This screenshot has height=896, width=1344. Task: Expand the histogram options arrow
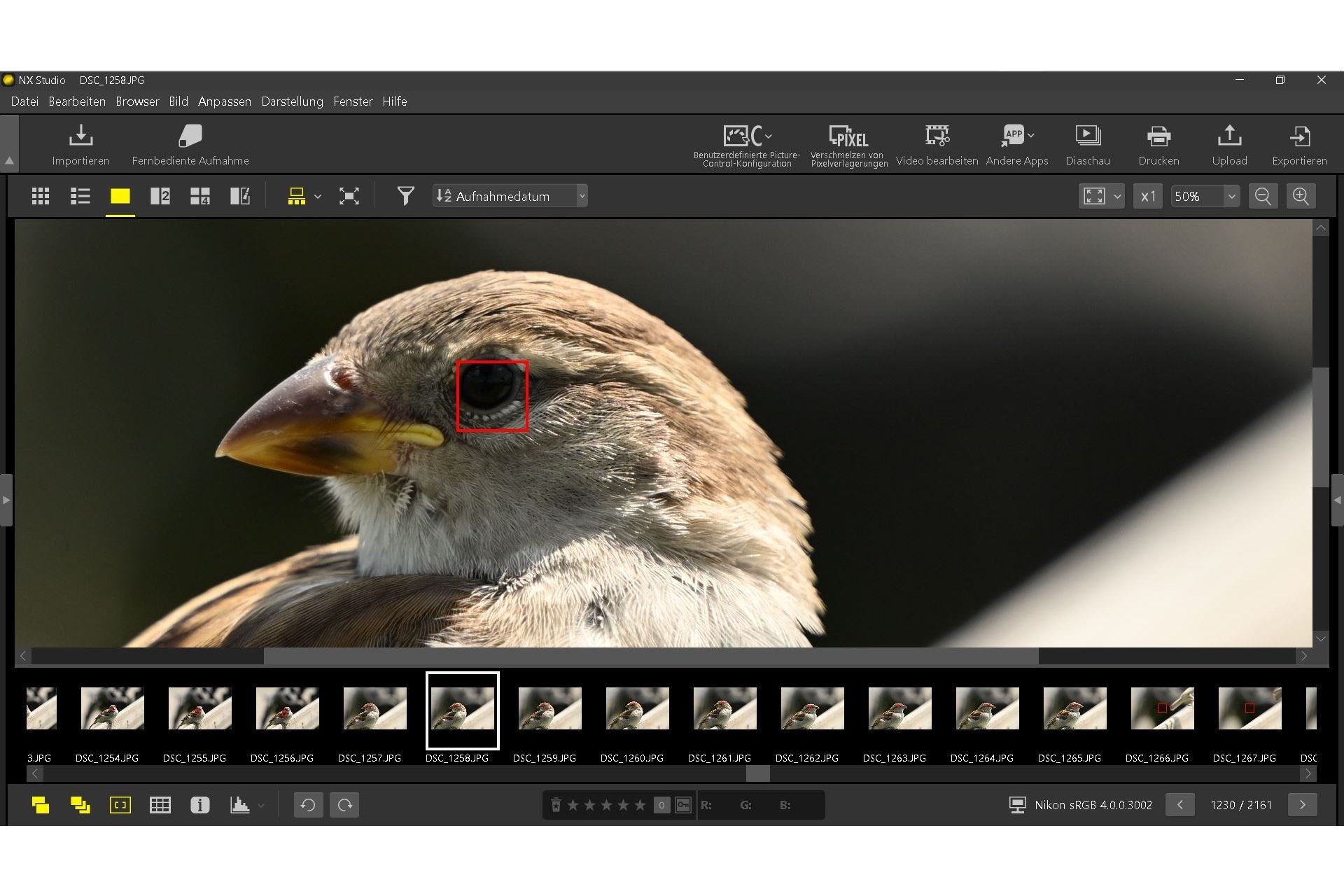(x=261, y=806)
